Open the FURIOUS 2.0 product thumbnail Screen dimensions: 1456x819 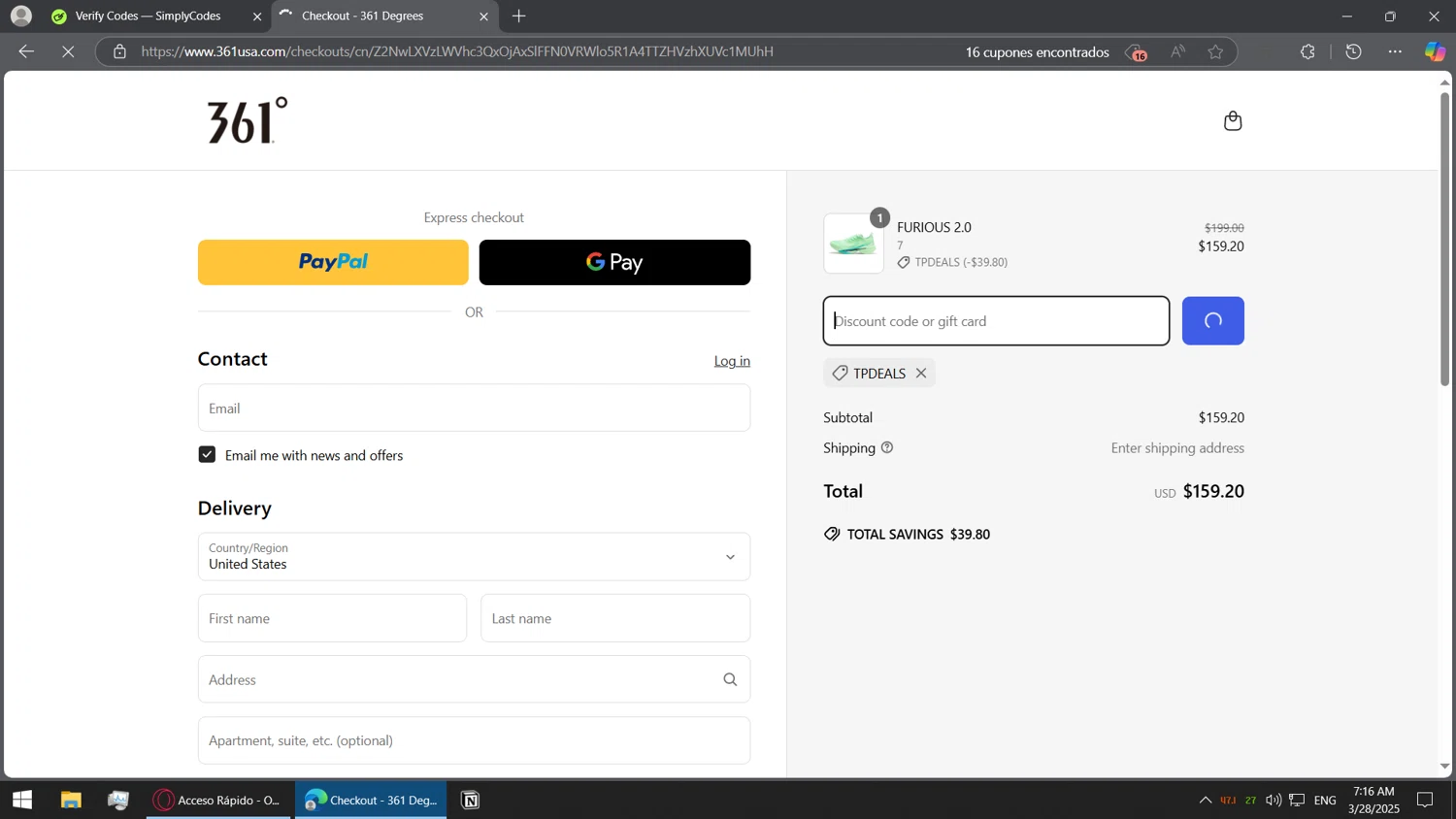853,244
